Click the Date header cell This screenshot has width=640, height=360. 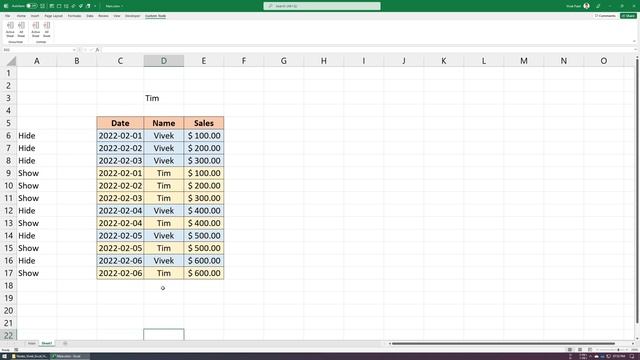[120, 123]
